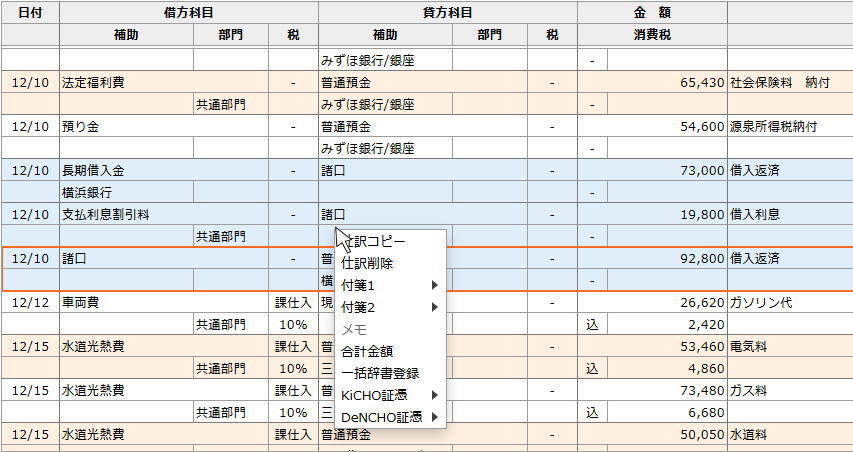
Task: Click the 92,800 amount cell
Action: [x=651, y=258]
